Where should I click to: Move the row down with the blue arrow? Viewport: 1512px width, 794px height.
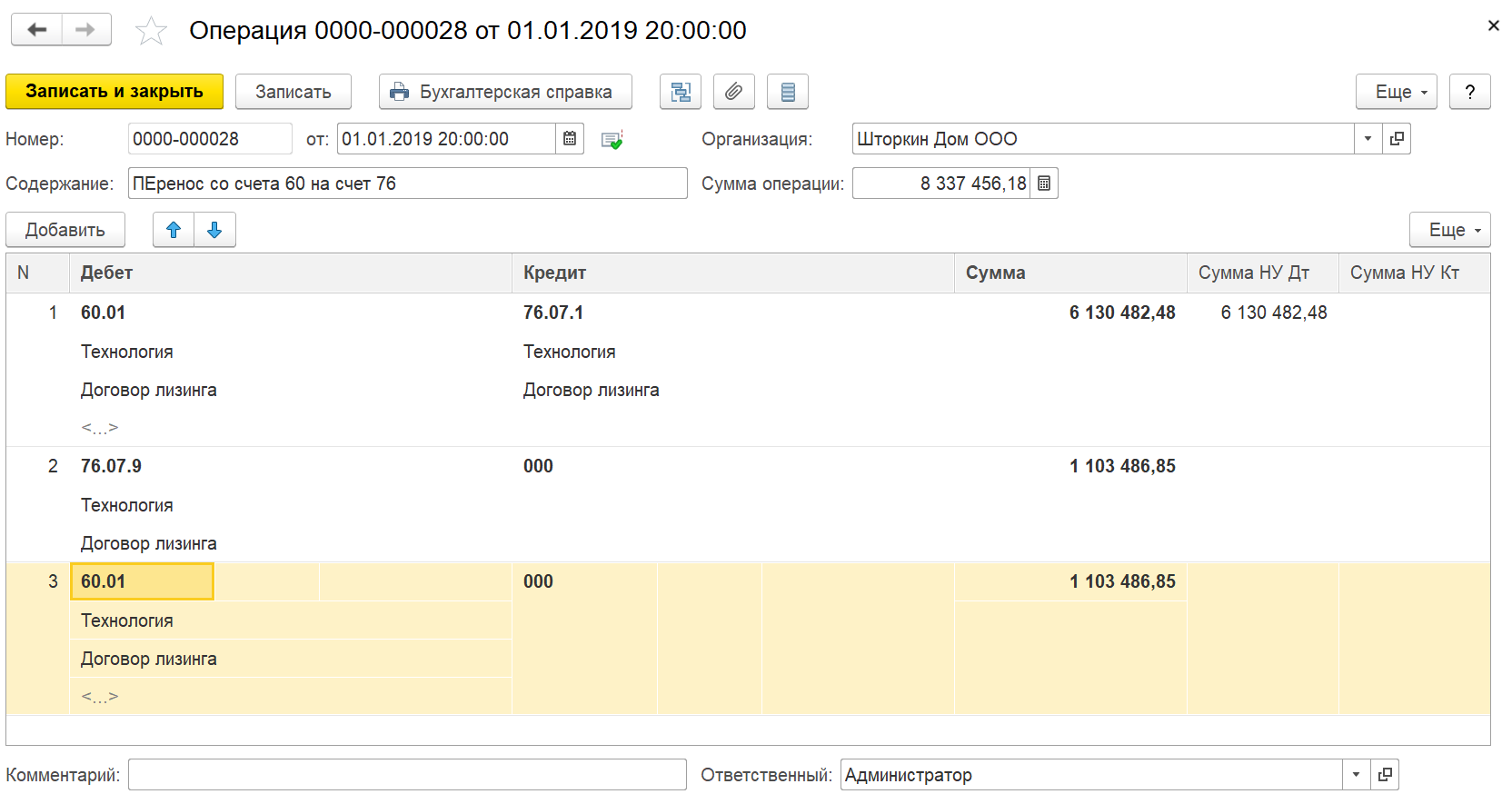[x=214, y=230]
